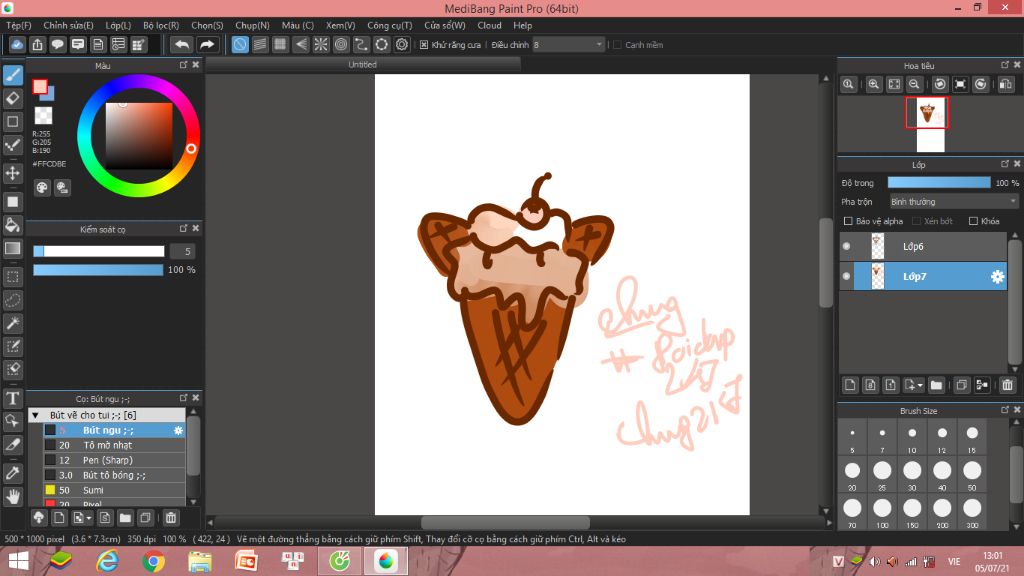Click the canvas horizontal scrollbar

(x=505, y=522)
